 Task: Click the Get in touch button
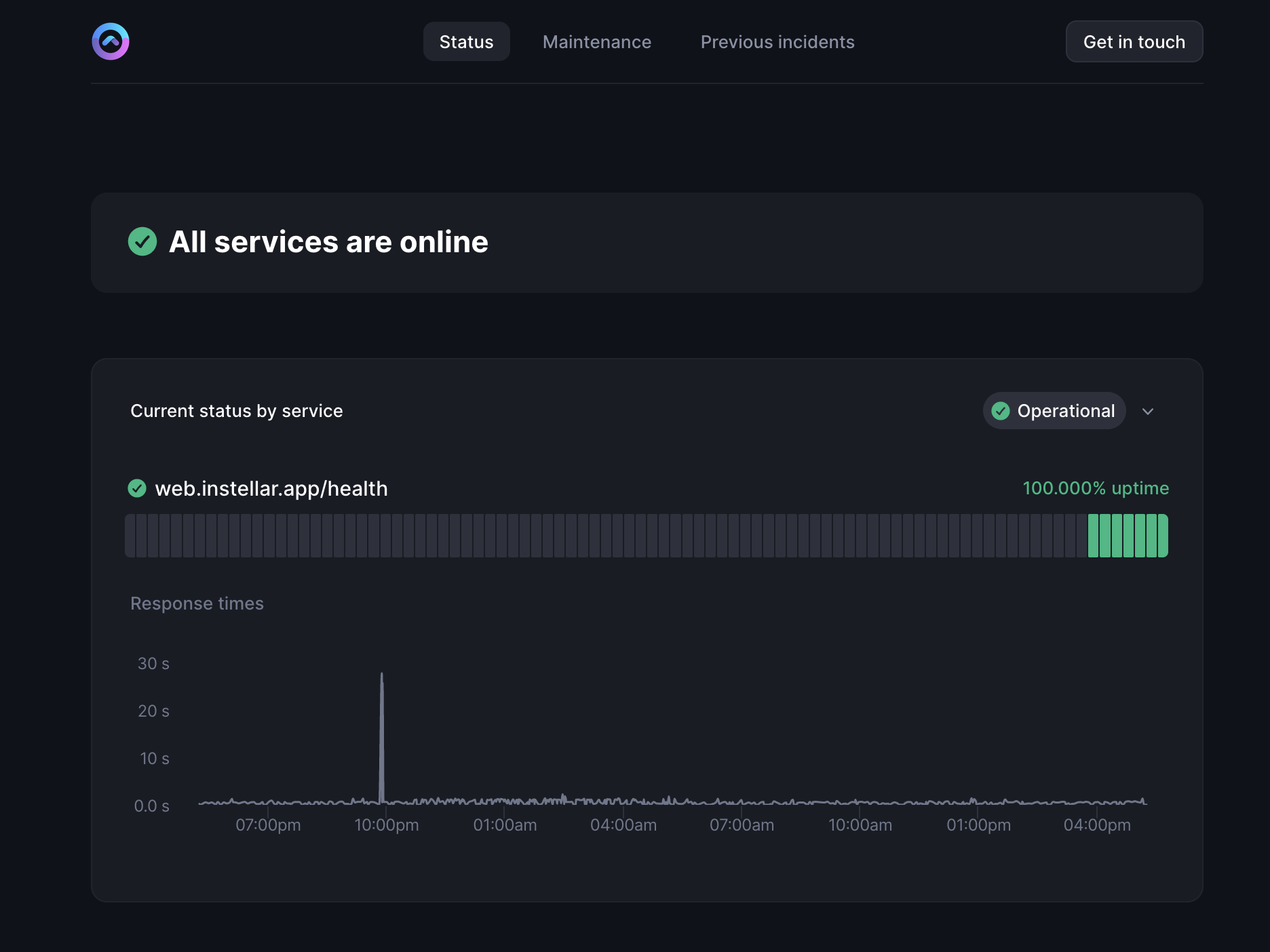coord(1134,41)
